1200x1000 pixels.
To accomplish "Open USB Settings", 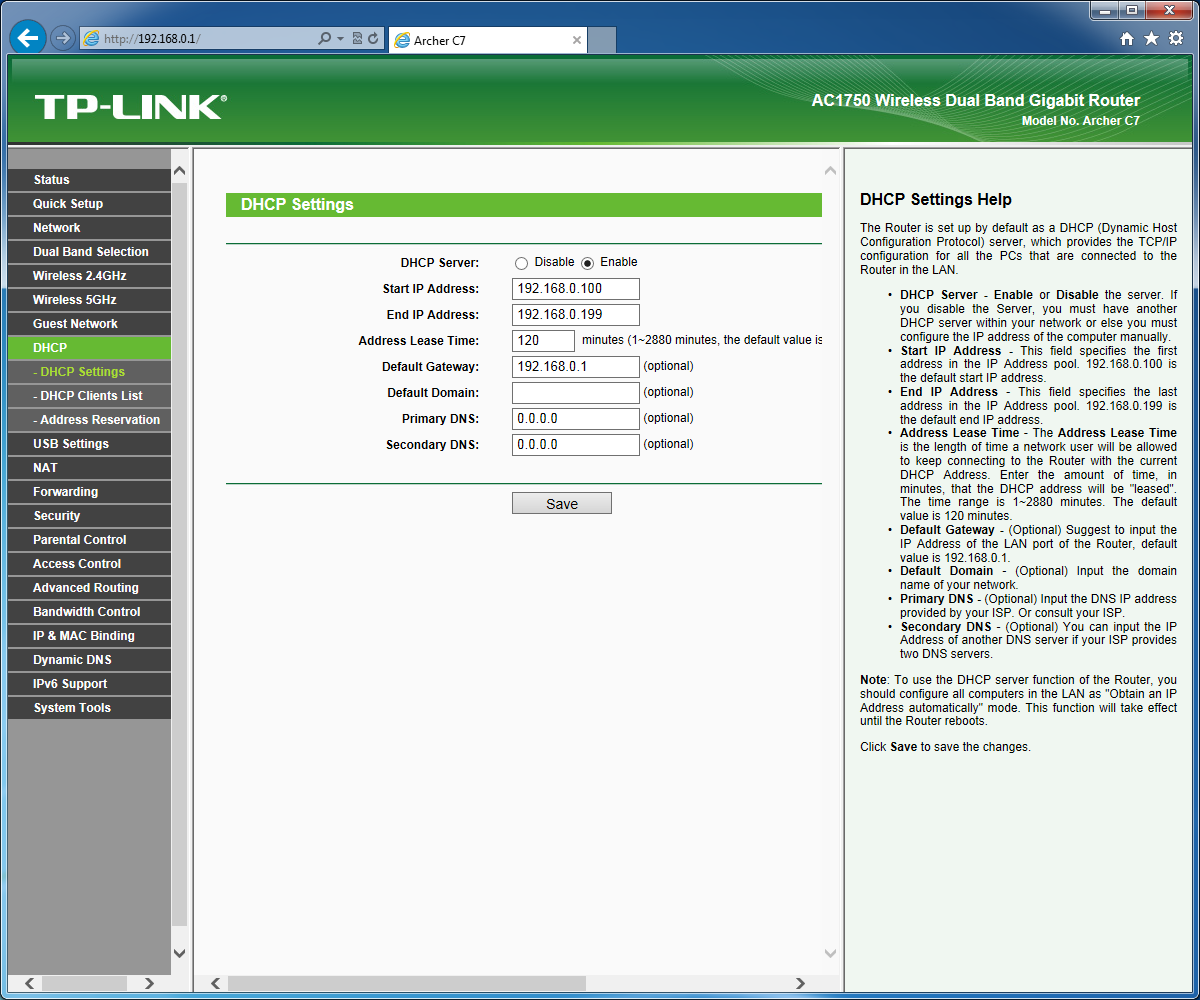I will point(89,444).
